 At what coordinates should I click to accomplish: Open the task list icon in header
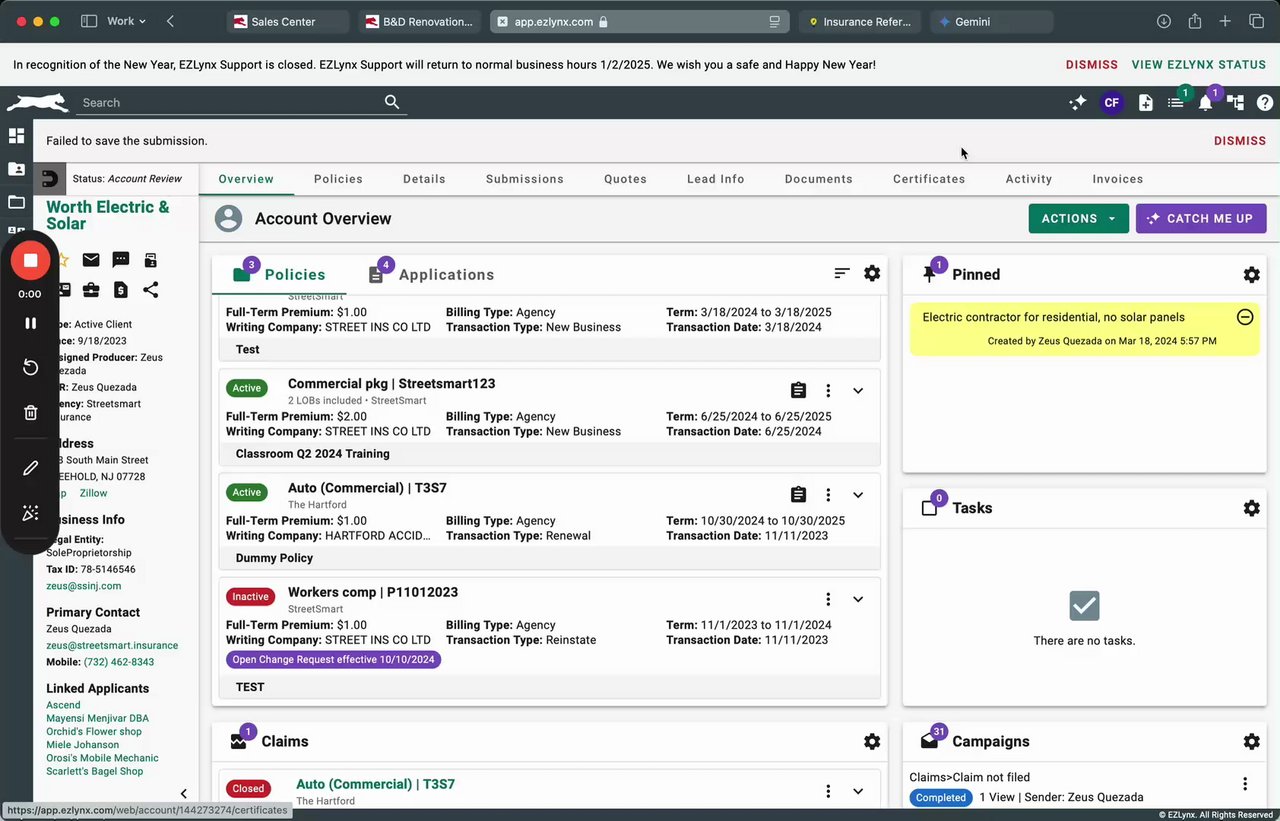pos(1176,102)
